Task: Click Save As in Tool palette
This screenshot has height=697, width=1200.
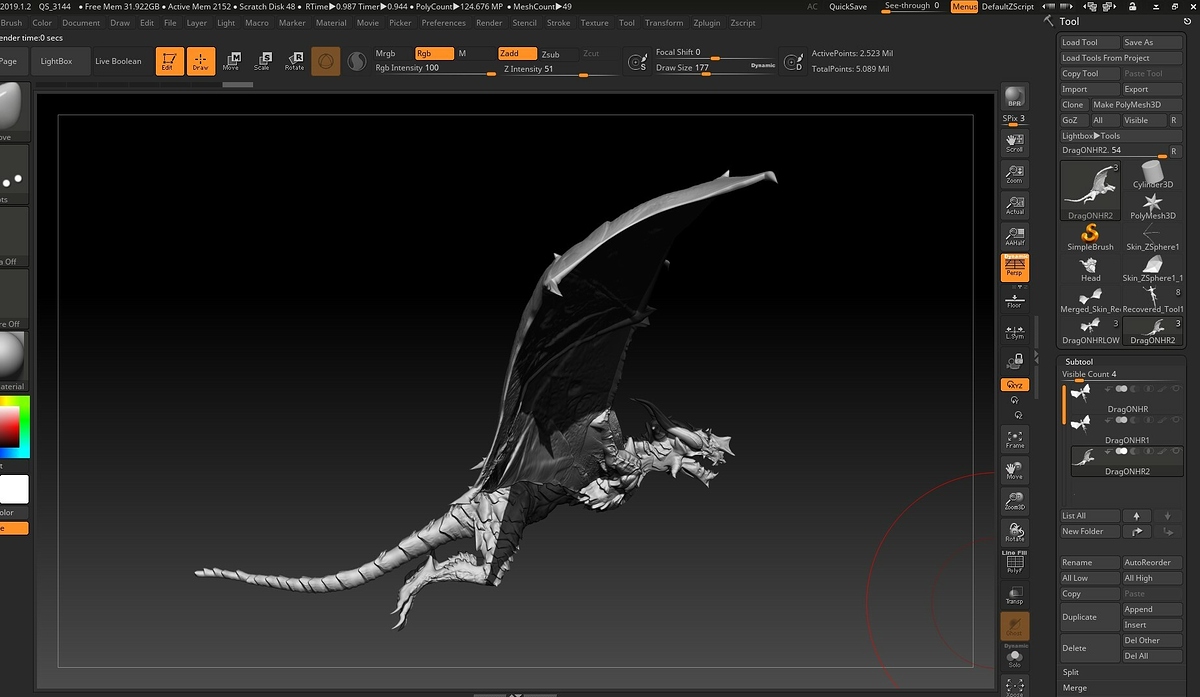Action: [1152, 43]
